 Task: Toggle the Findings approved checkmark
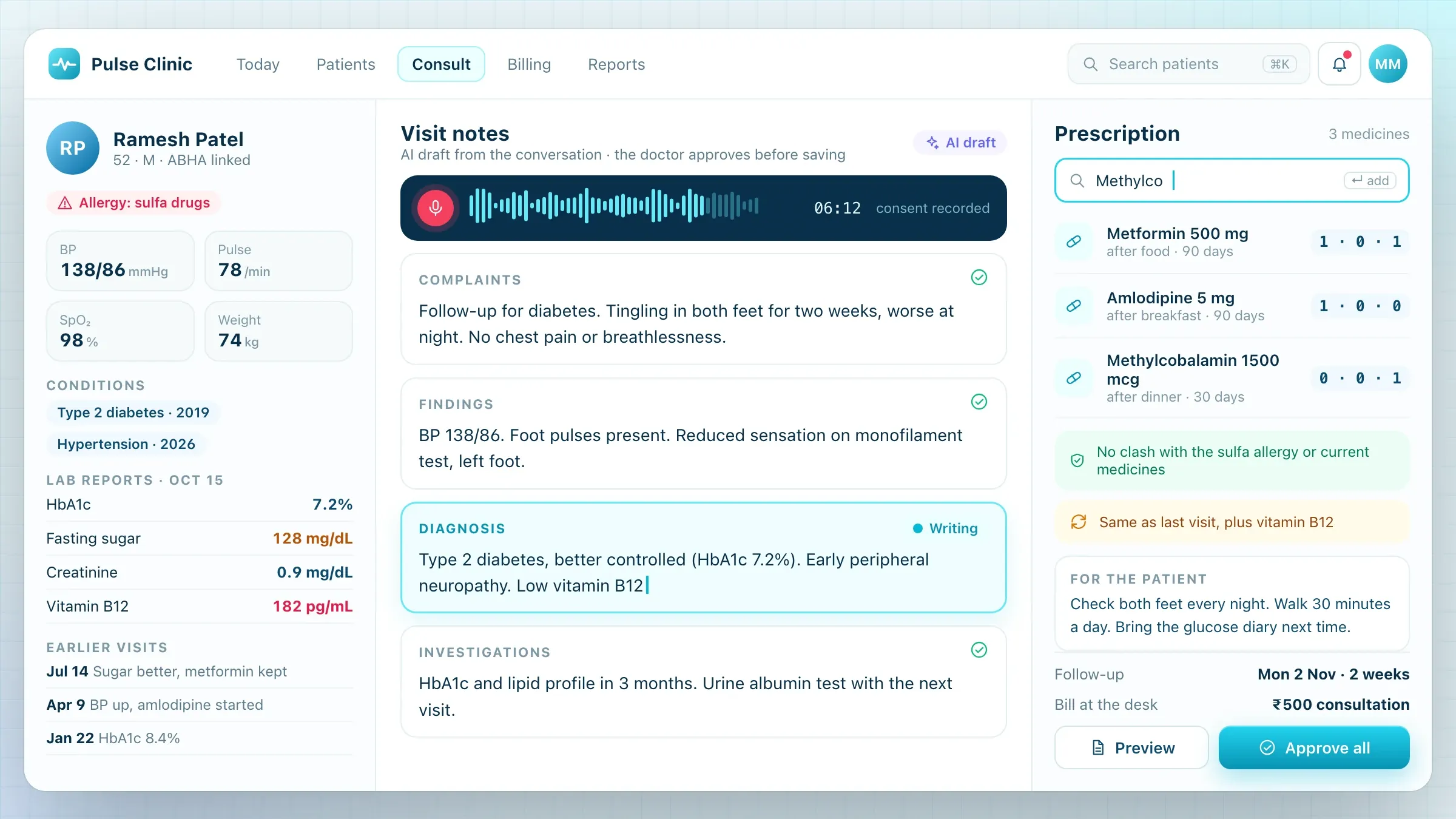pos(979,402)
